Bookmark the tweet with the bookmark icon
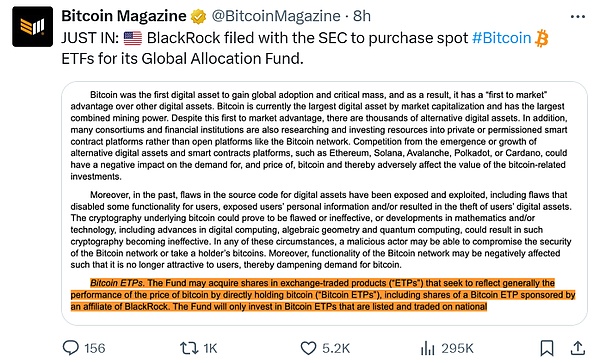 (547, 348)
